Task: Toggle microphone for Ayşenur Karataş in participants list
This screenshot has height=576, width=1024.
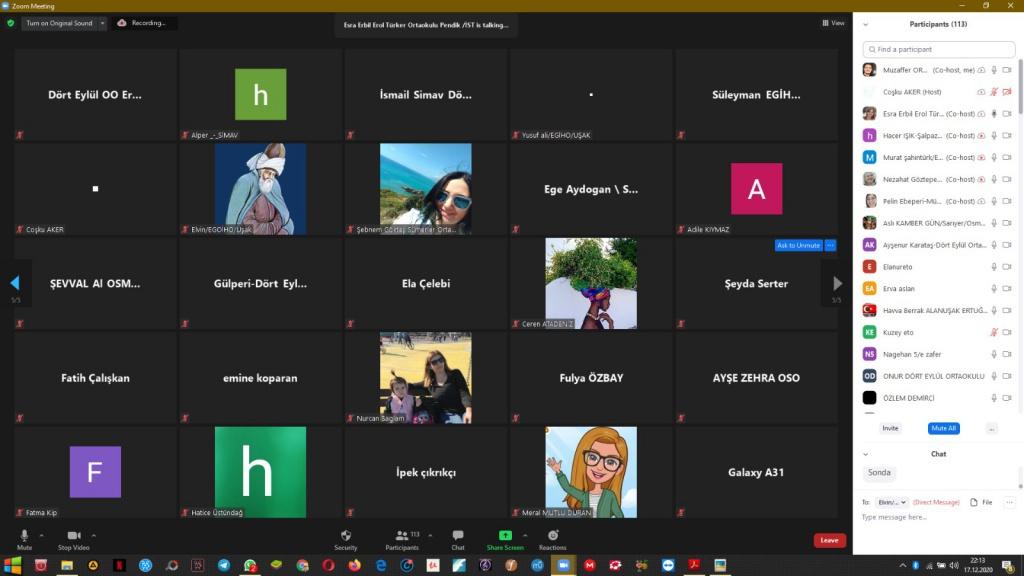Action: pos(994,245)
